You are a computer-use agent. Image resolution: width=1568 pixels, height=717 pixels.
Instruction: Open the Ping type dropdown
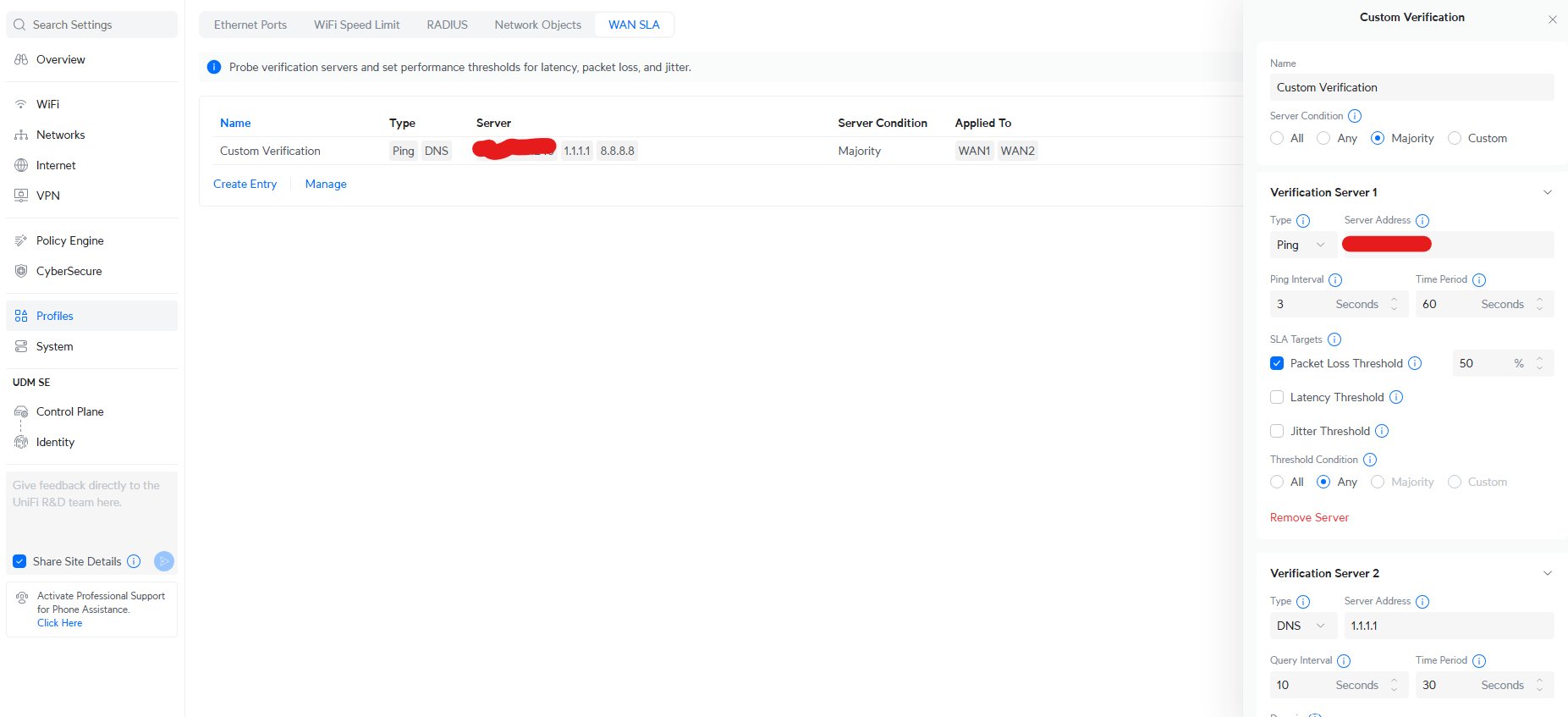[x=1303, y=245]
